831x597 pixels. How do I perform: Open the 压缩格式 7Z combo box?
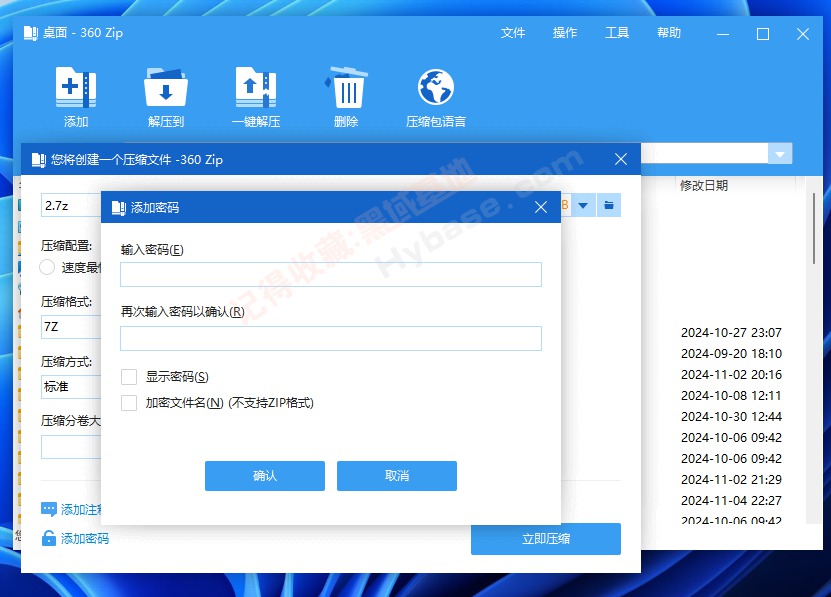(71, 327)
